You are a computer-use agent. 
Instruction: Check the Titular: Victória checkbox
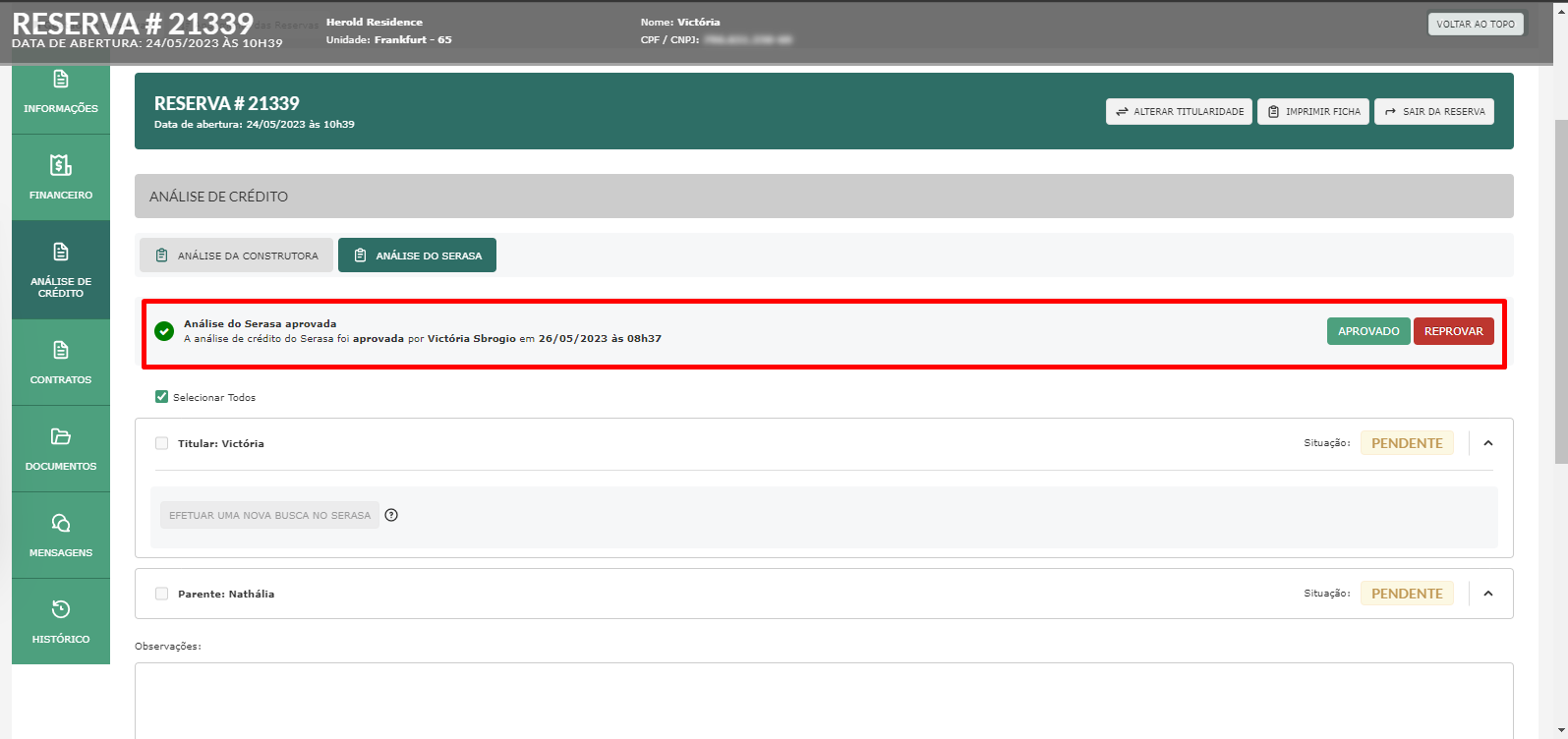[162, 443]
